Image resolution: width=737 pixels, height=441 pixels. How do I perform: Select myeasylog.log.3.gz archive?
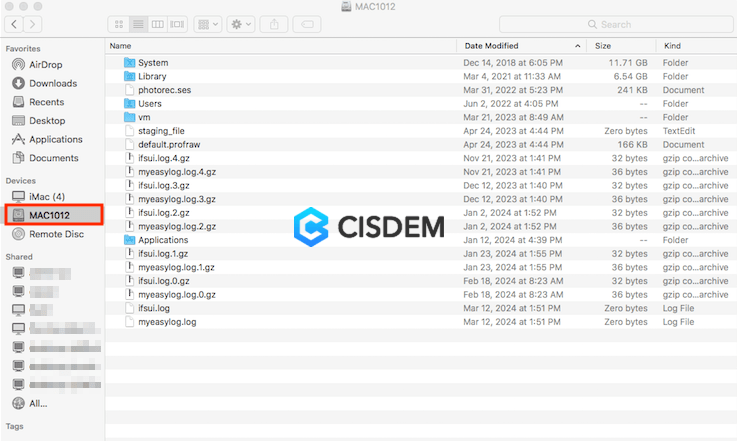(x=177, y=199)
